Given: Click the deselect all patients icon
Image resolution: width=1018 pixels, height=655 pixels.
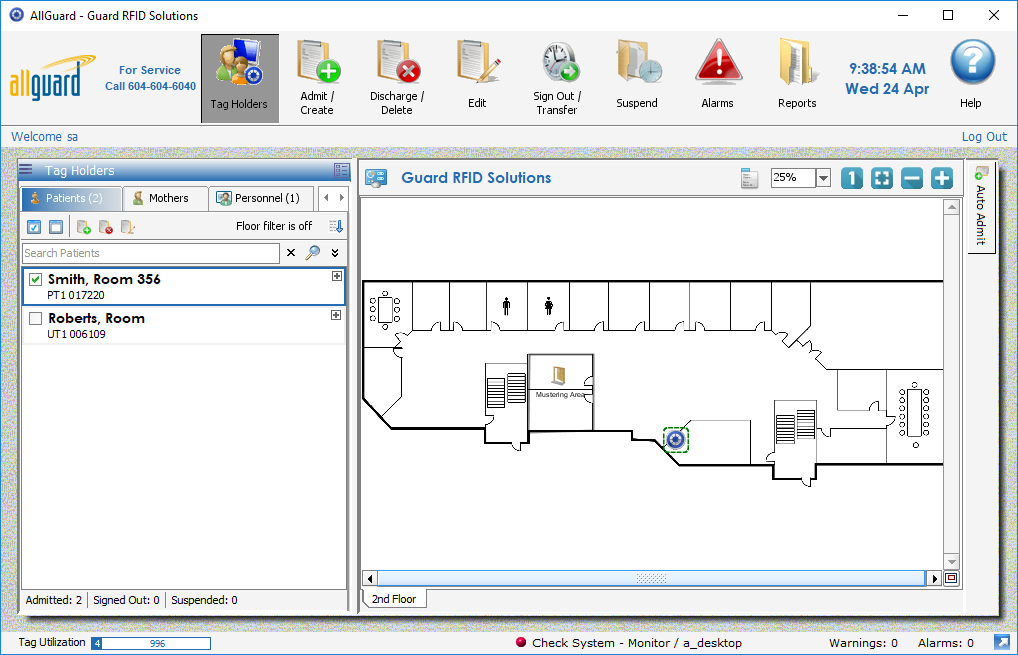Looking at the screenshot, I should click(x=56, y=227).
